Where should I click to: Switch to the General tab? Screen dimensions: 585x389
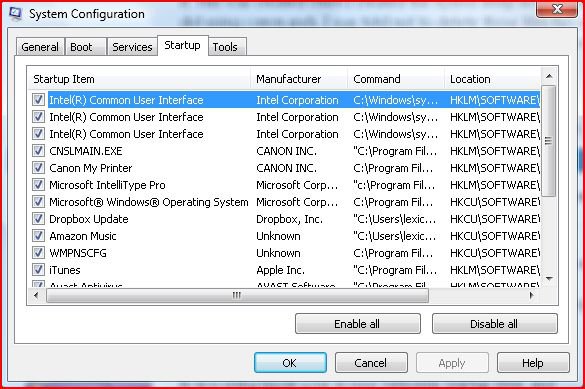tap(40, 47)
